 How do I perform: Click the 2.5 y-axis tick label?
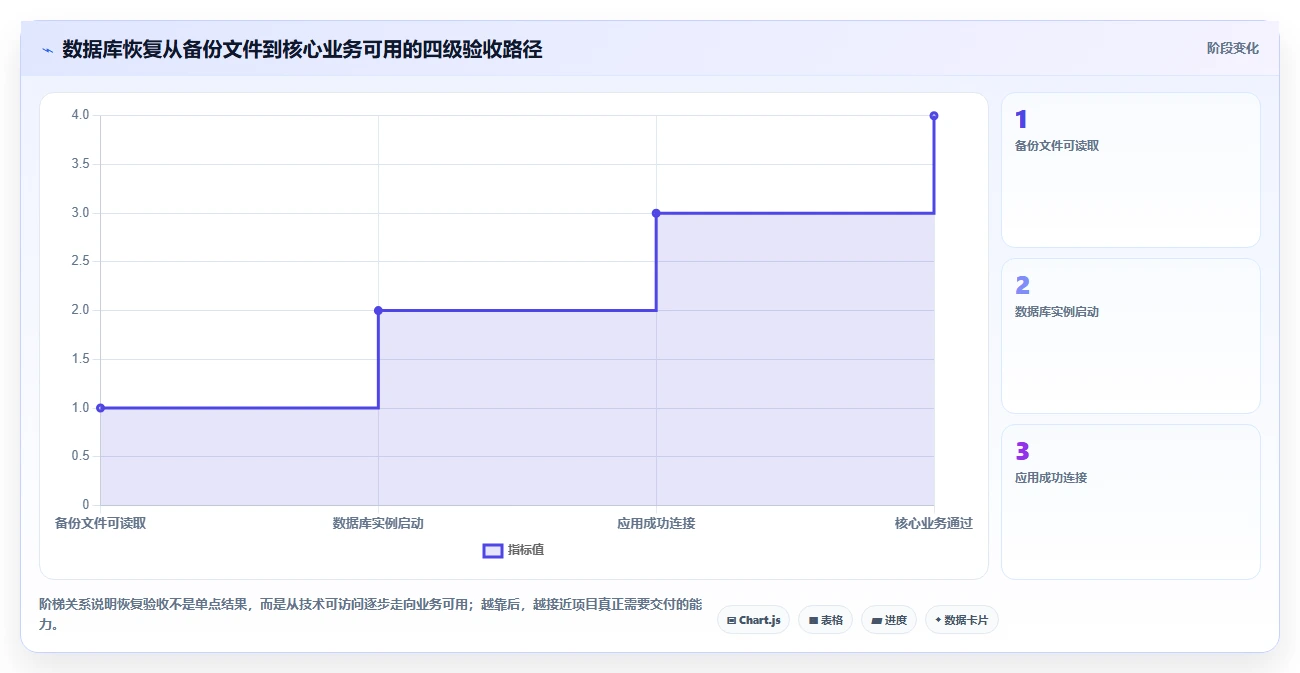point(80,261)
